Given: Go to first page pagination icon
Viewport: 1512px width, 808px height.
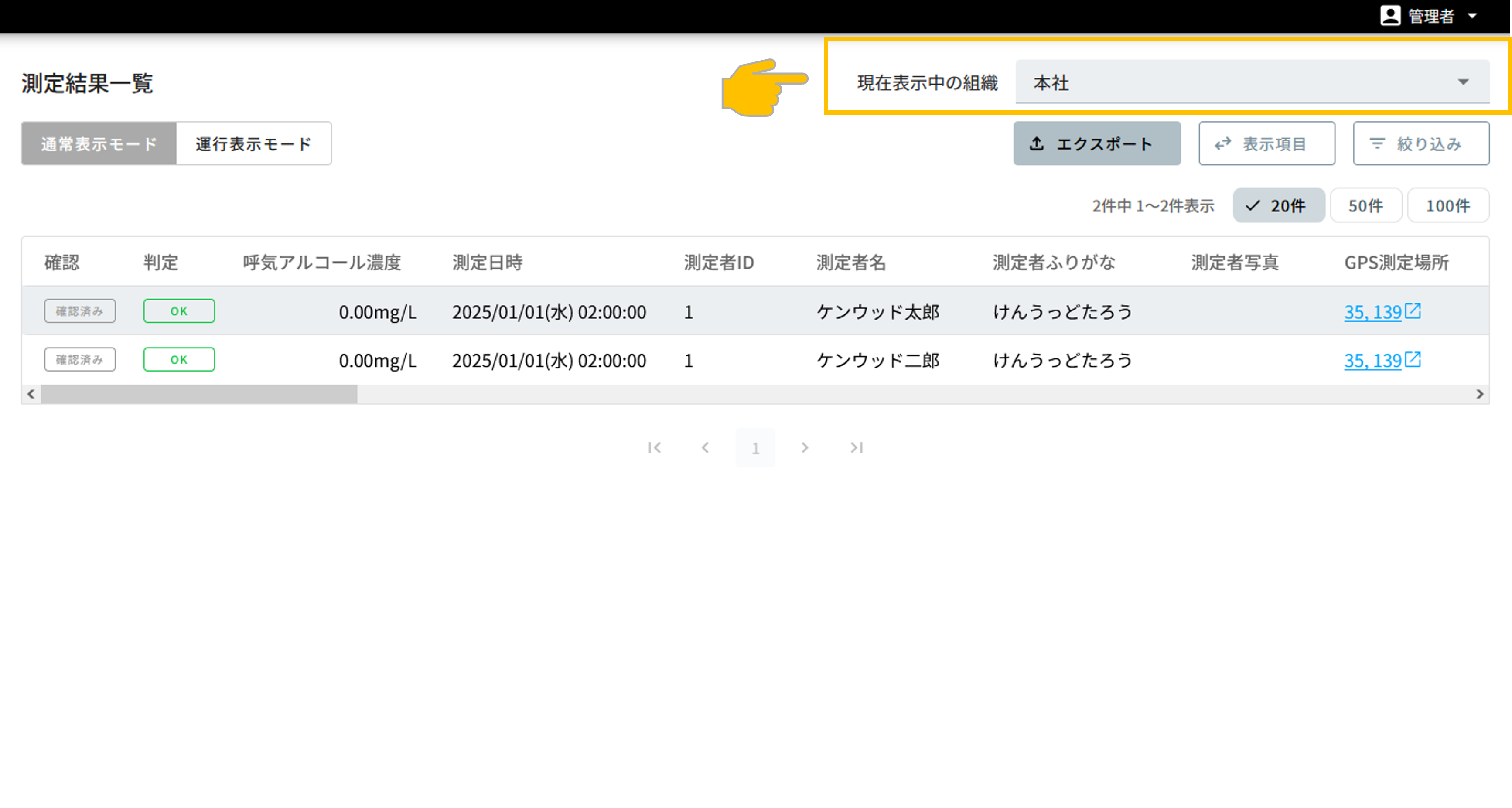Looking at the screenshot, I should coord(655,448).
